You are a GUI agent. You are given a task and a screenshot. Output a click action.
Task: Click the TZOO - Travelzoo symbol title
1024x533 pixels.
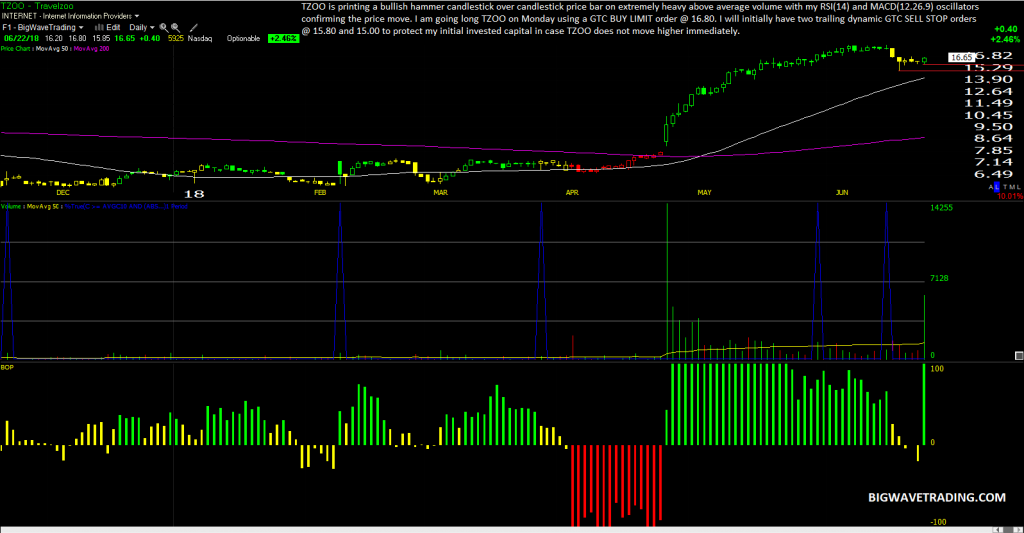[x=37, y=6]
